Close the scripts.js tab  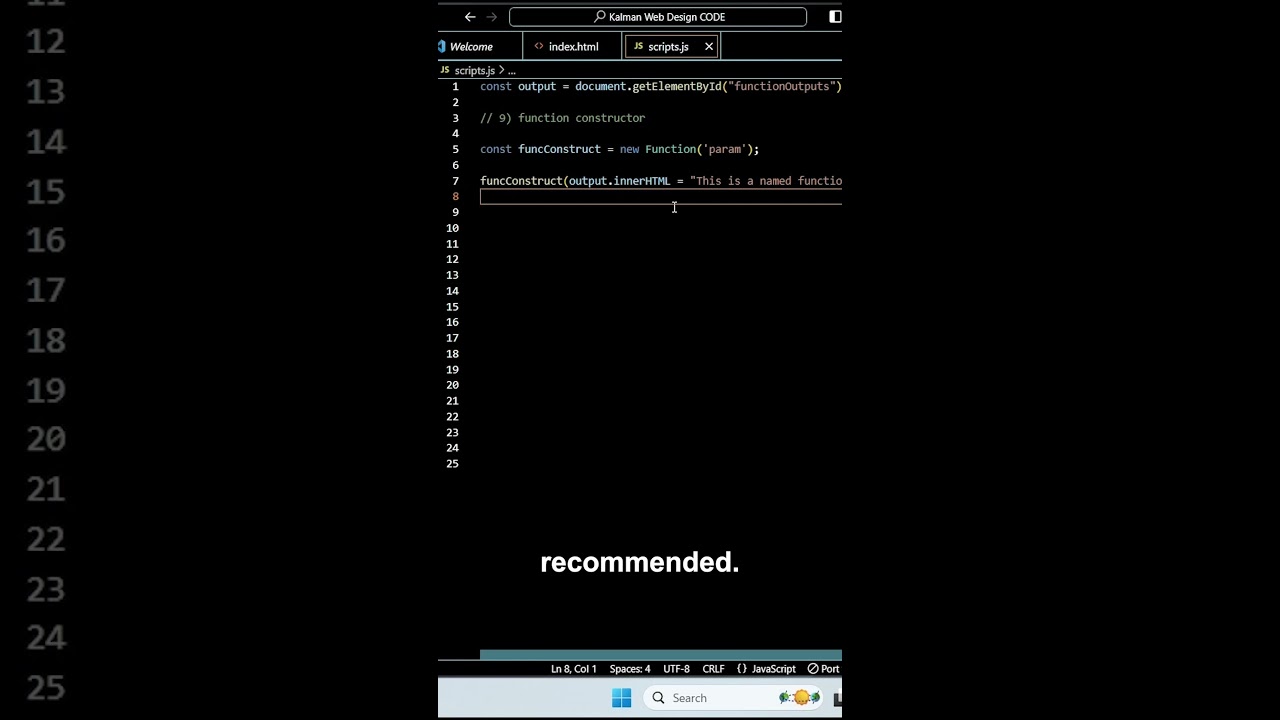click(709, 47)
